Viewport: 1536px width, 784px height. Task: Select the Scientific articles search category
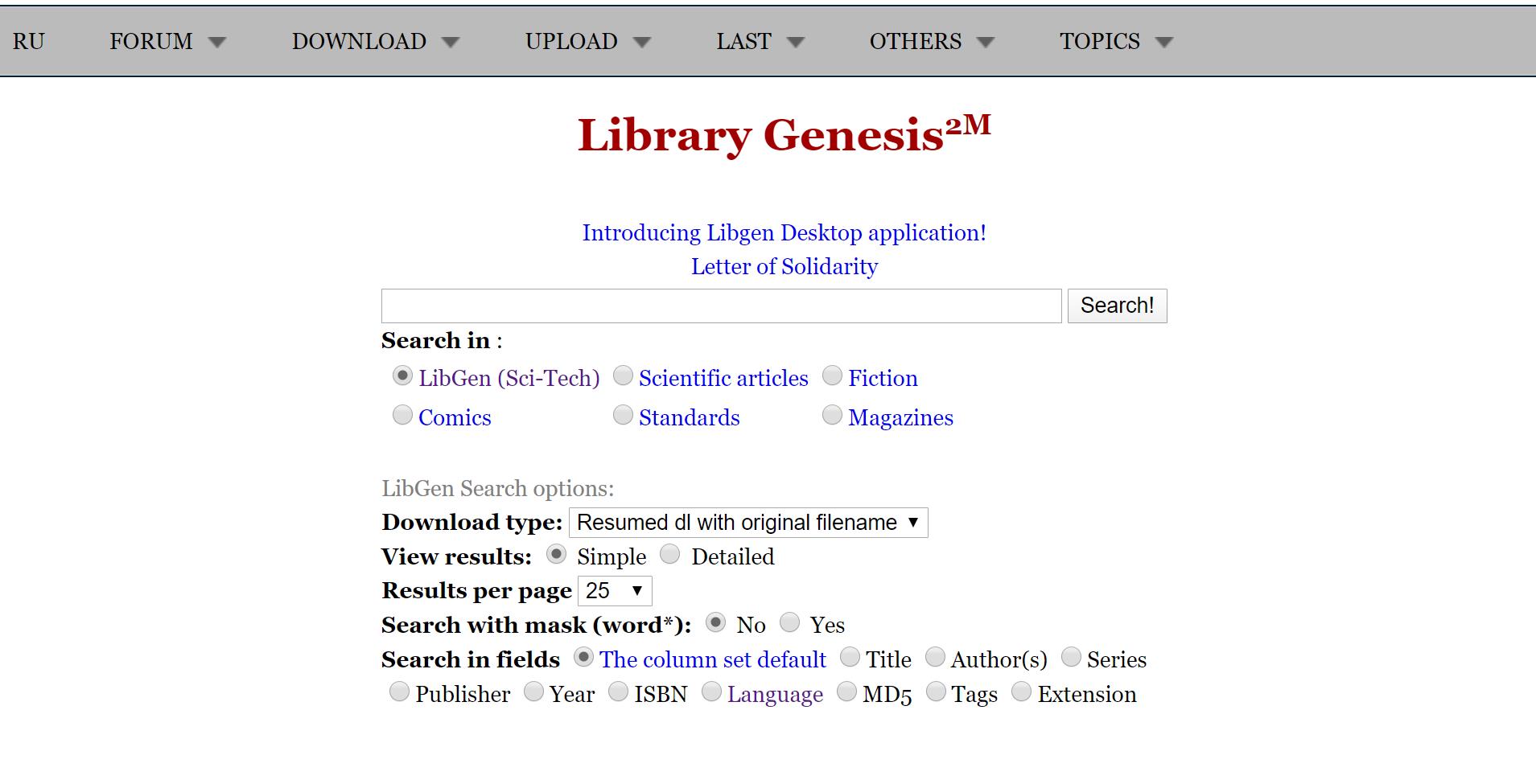[x=622, y=375]
